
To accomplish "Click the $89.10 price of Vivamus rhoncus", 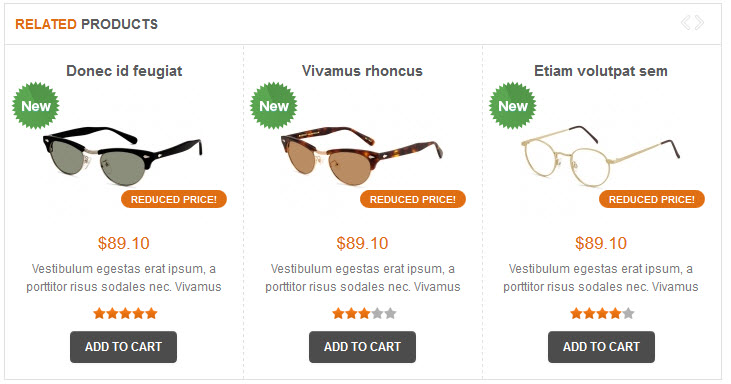I will coord(362,243).
